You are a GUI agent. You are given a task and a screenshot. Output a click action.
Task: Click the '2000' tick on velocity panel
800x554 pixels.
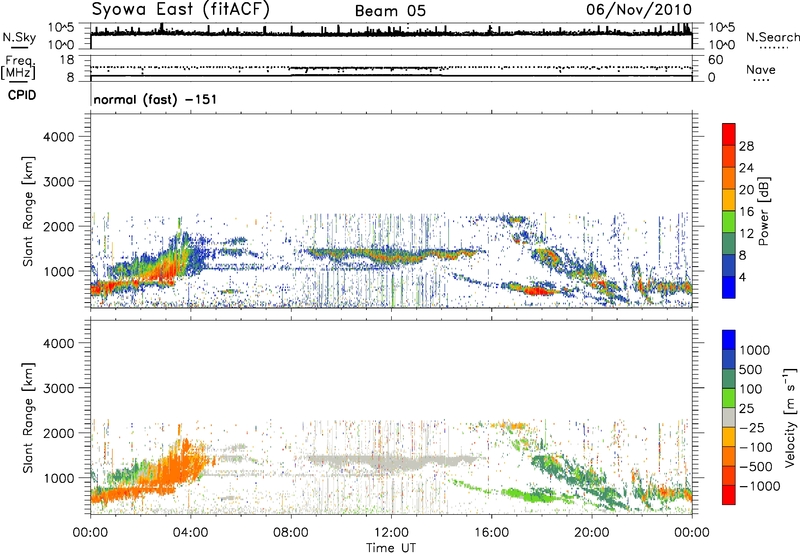point(59,433)
